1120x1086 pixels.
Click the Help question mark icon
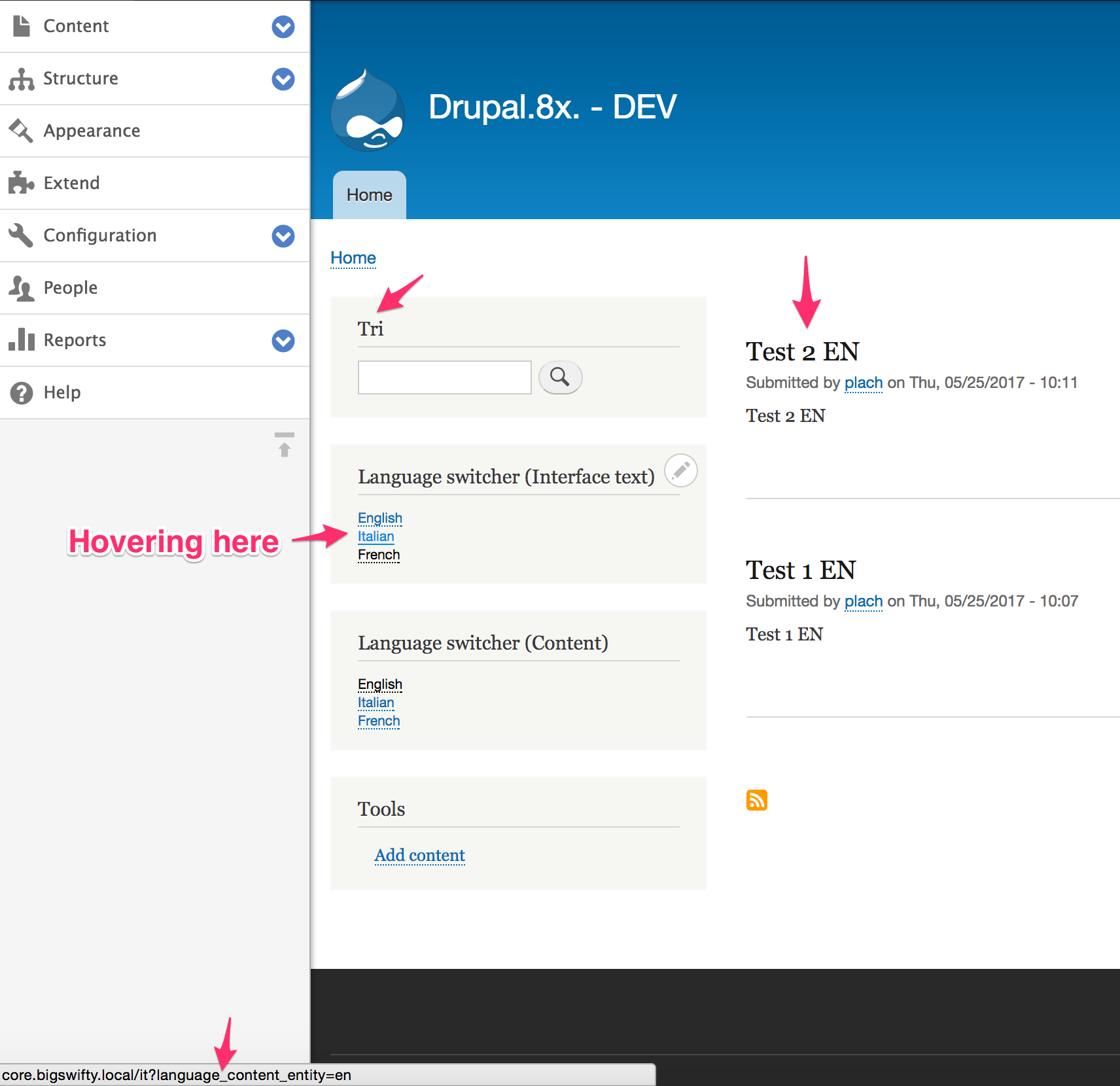point(21,393)
